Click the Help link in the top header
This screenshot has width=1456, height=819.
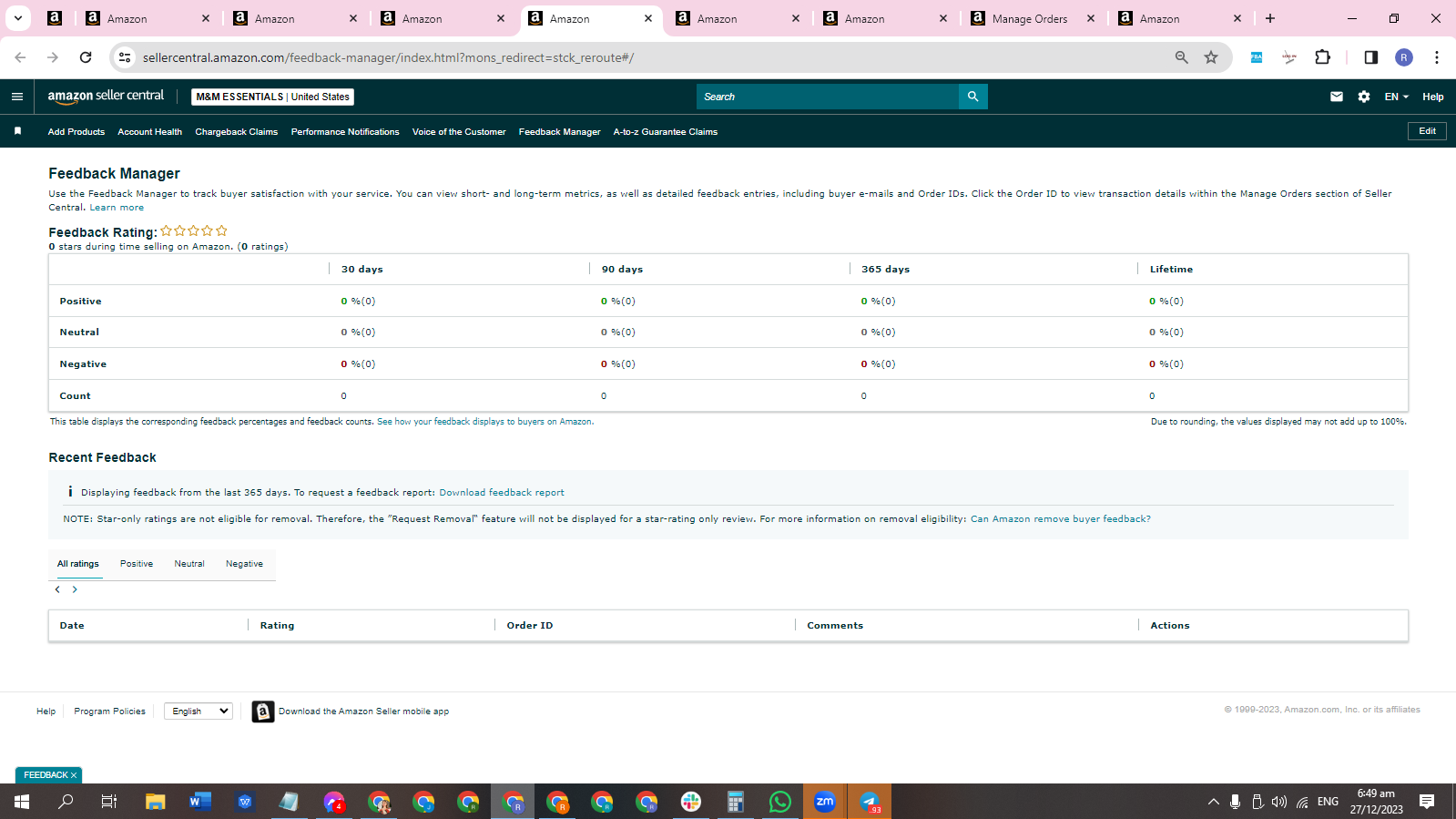coord(1433,97)
